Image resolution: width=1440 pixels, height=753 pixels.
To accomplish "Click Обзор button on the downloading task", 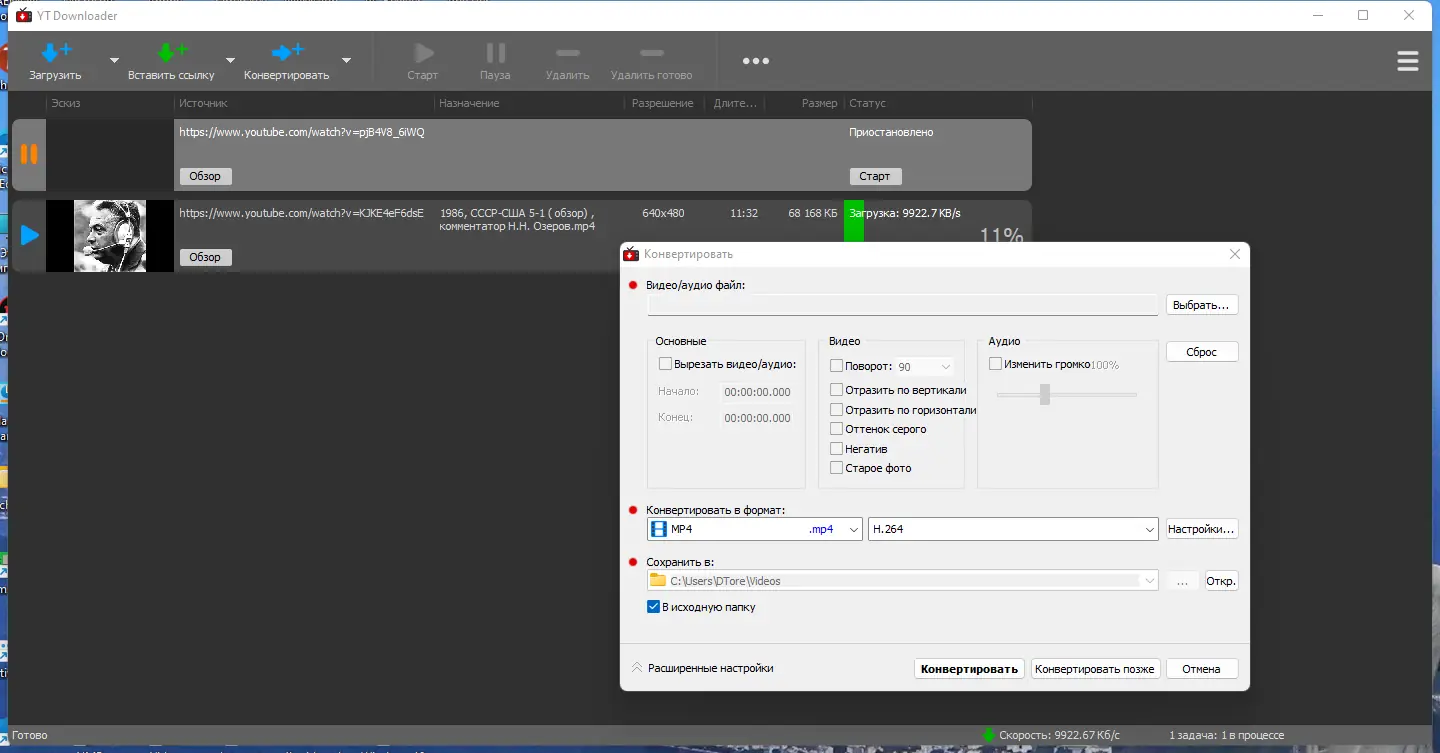I will [205, 257].
